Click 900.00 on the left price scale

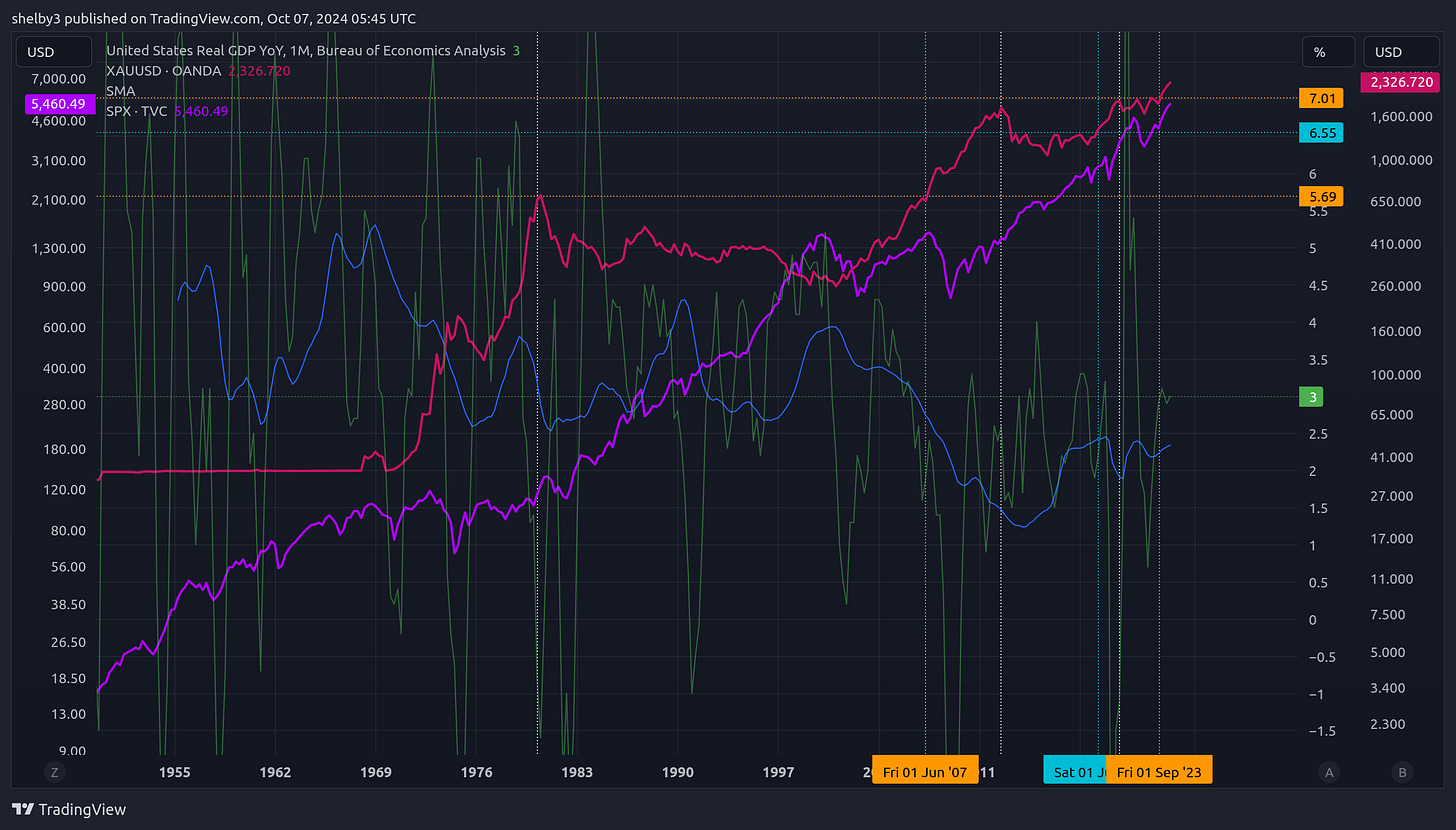(66, 286)
